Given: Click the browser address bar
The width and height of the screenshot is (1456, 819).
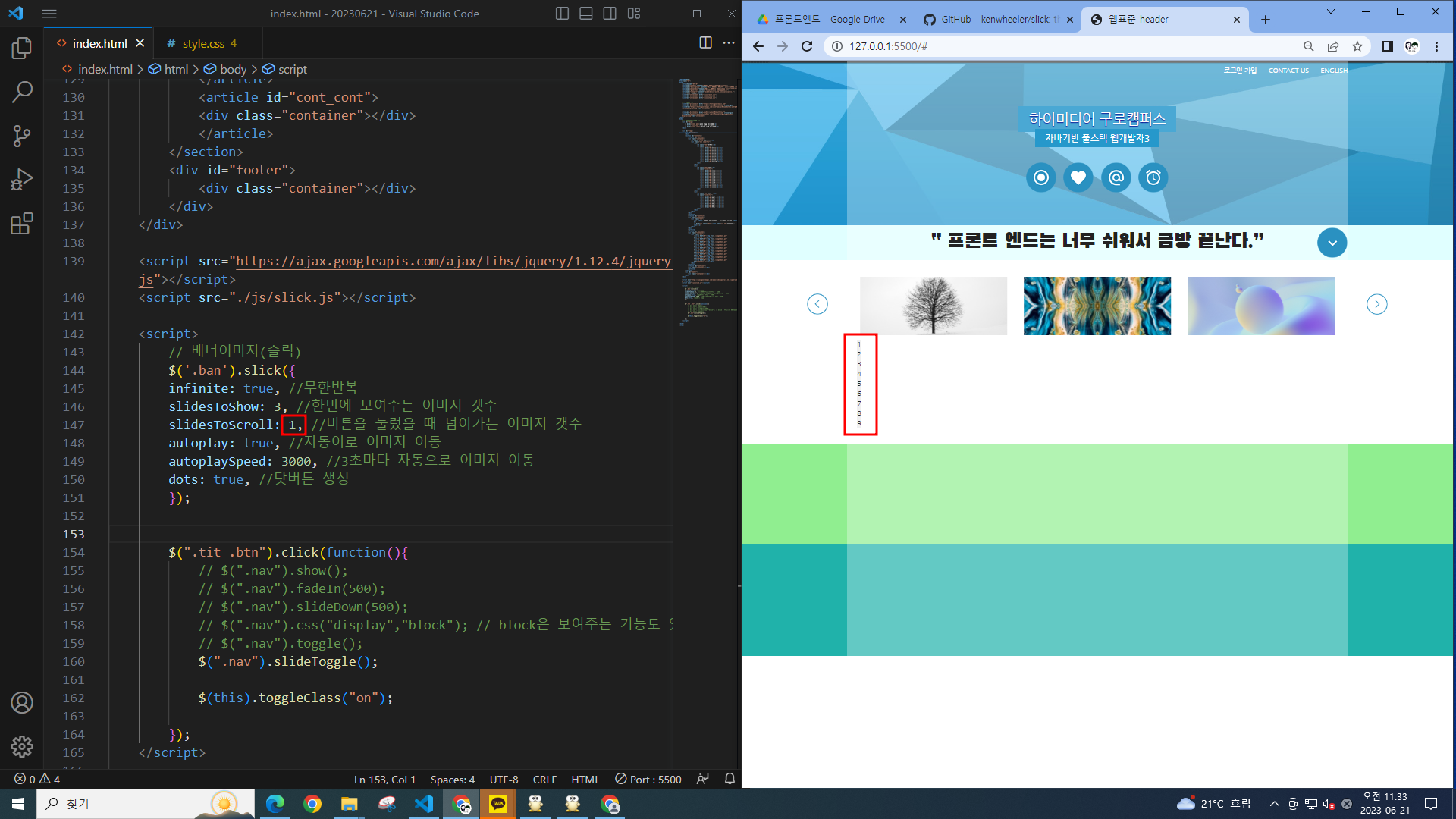Looking at the screenshot, I should click(x=1062, y=46).
